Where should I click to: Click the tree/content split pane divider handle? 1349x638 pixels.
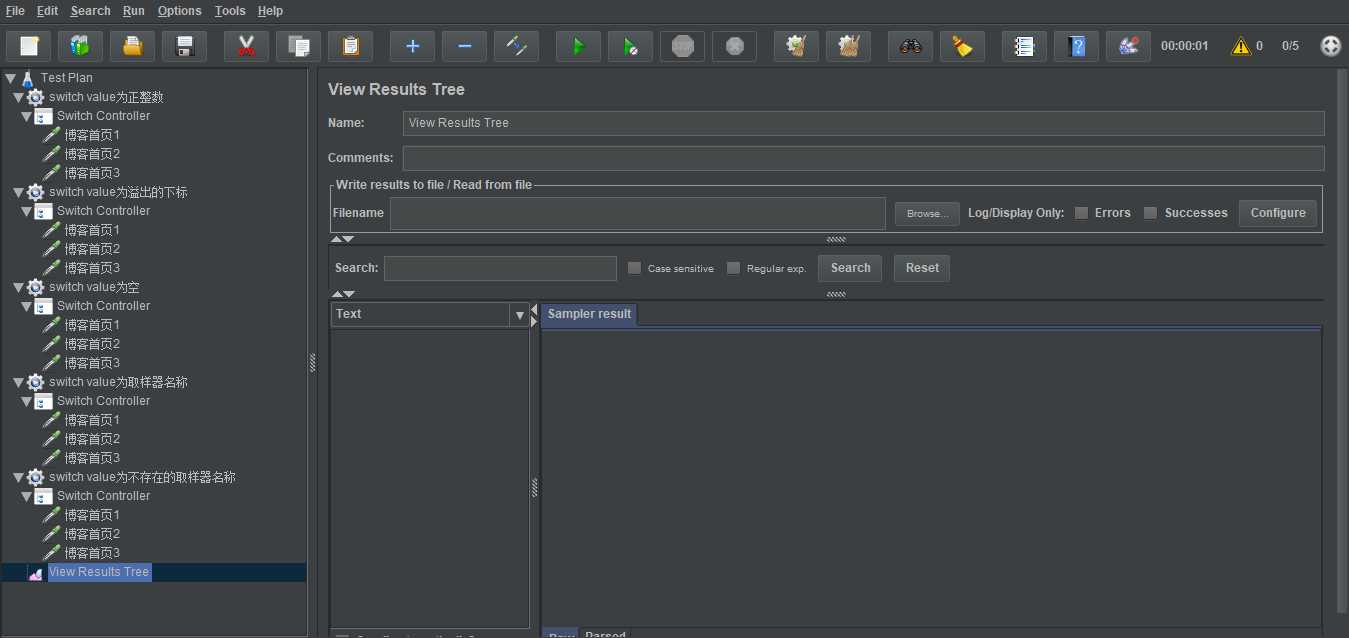(x=312, y=363)
